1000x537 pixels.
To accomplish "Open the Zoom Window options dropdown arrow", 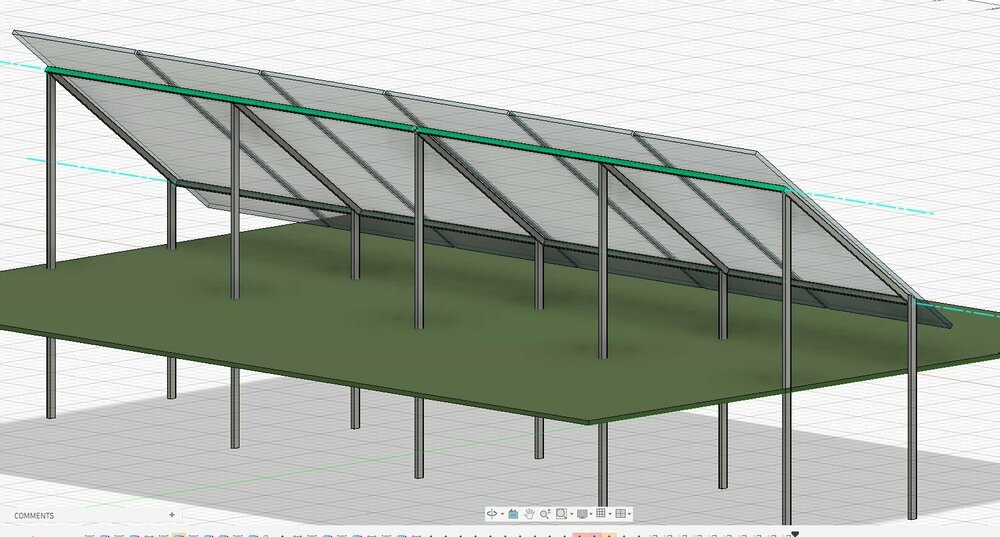I will 572,514.
